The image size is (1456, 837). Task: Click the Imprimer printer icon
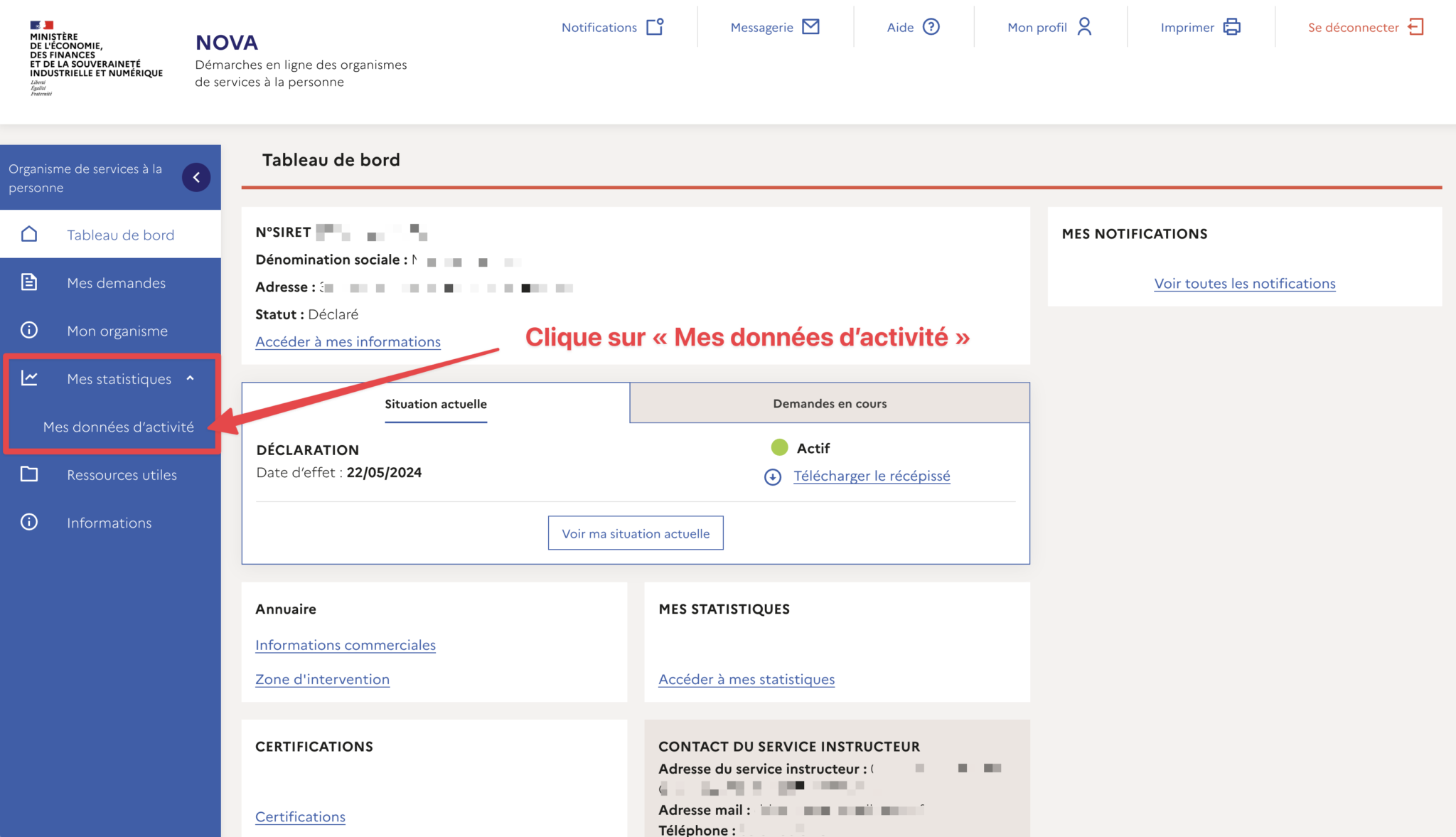1232,26
